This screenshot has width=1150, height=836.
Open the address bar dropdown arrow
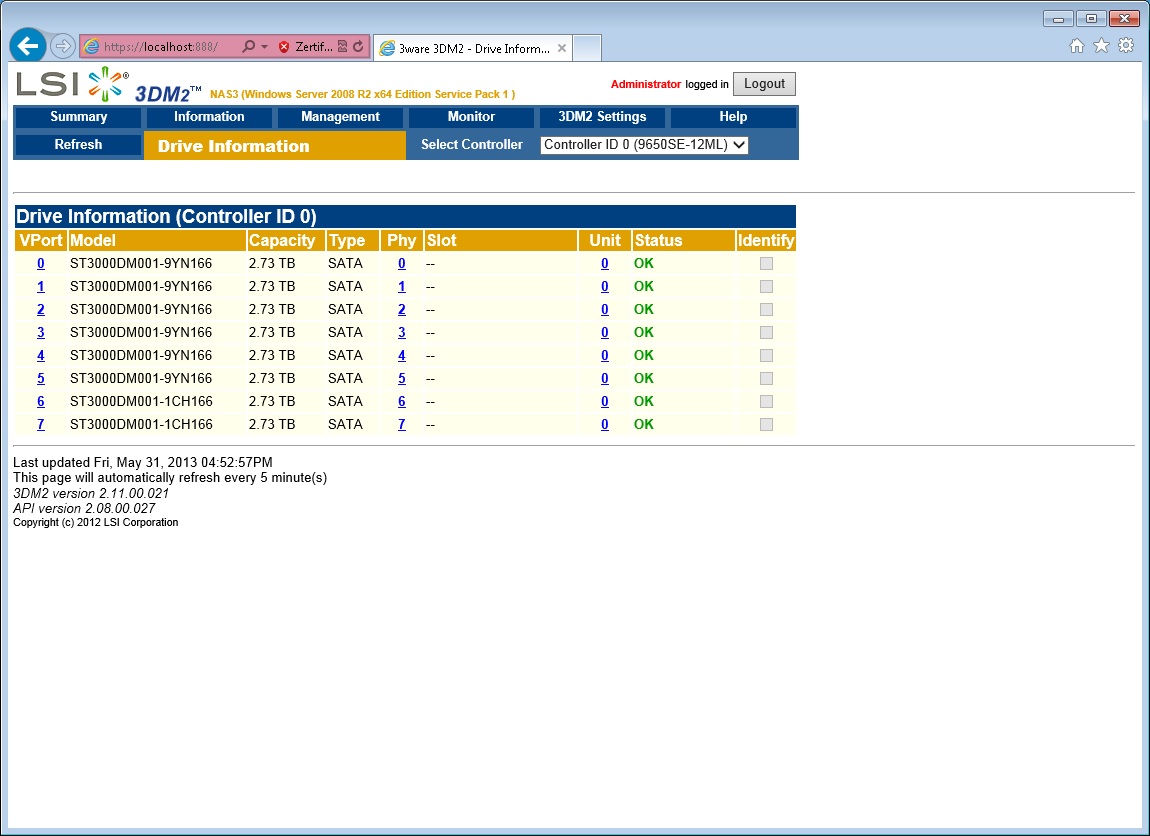coord(264,47)
